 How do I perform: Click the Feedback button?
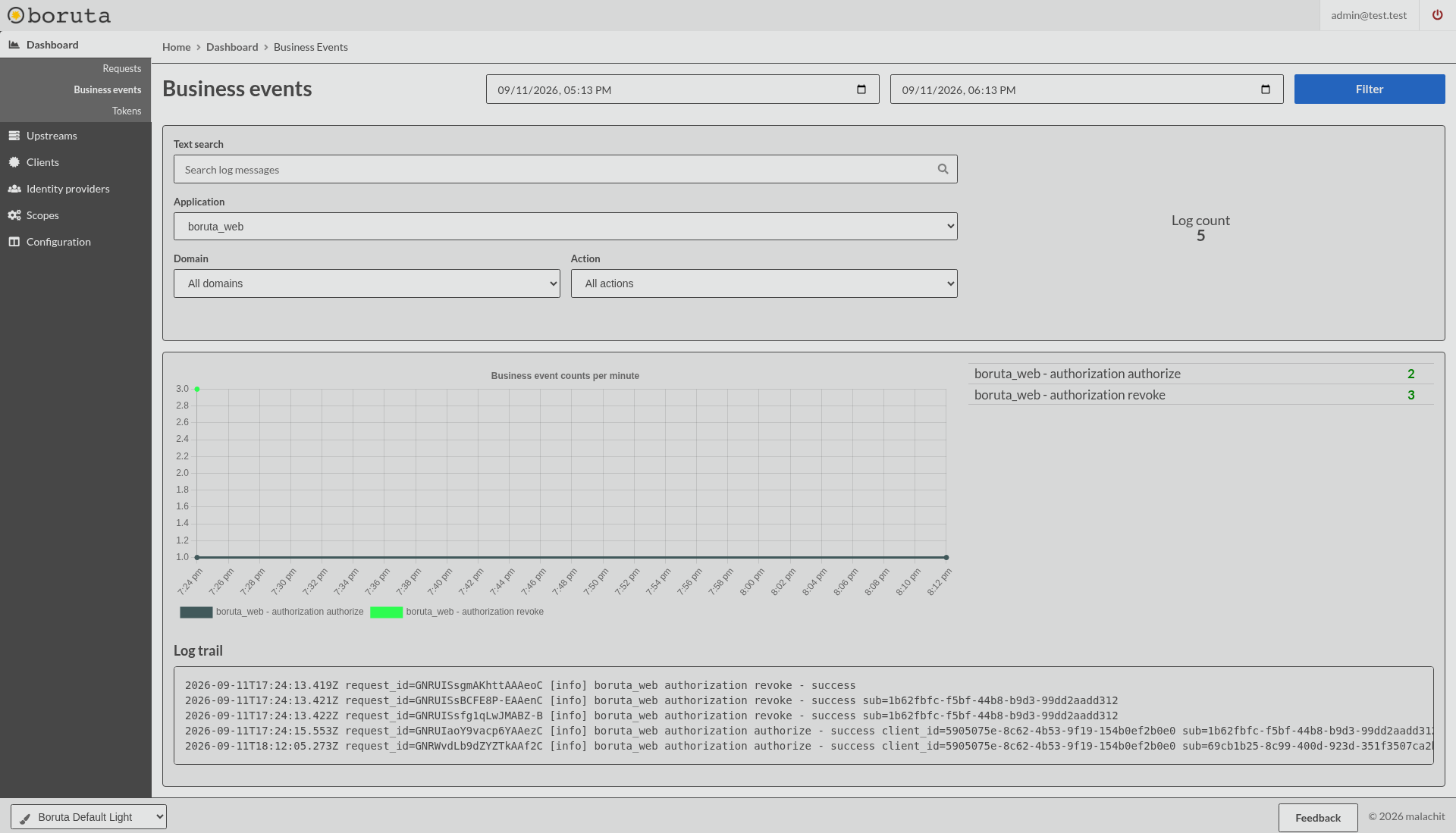click(1318, 818)
